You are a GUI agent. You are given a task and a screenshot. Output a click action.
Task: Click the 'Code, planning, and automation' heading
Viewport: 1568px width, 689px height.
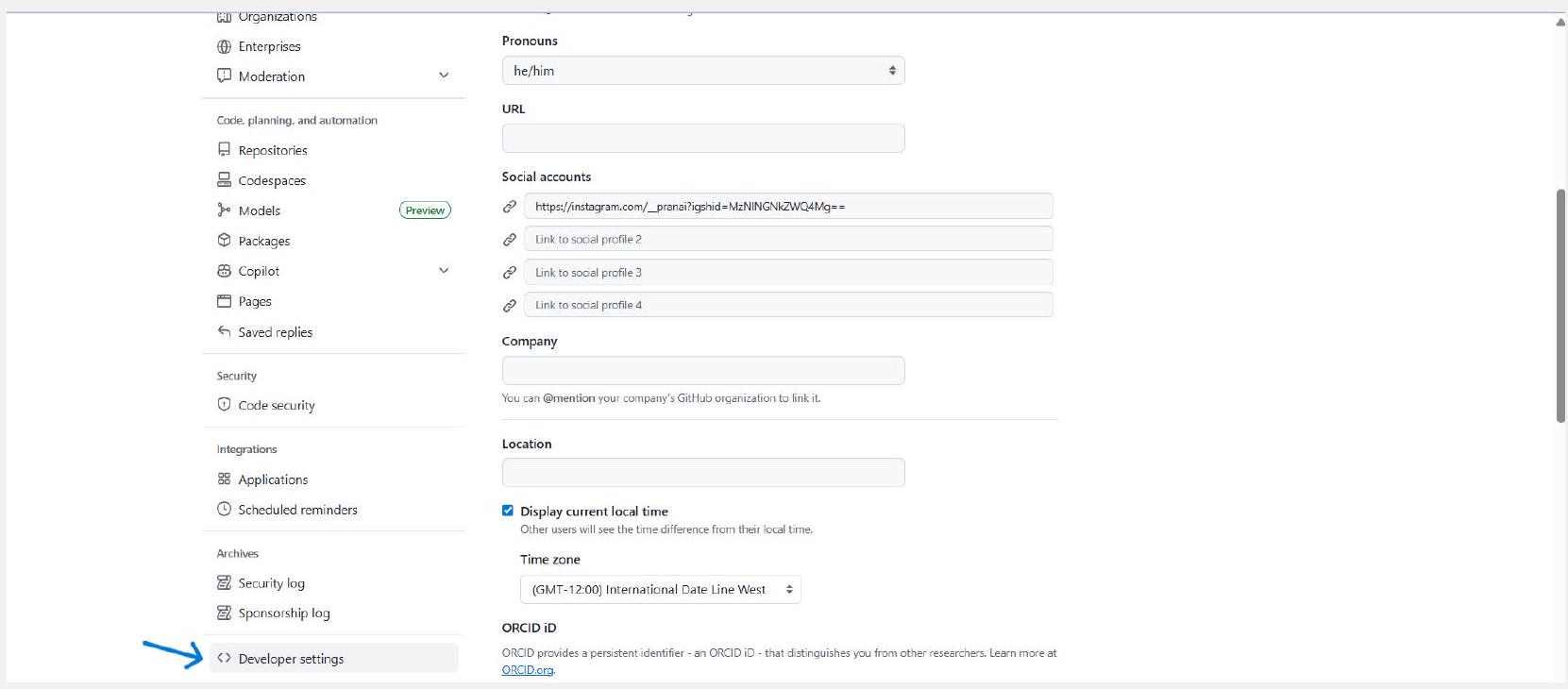click(297, 121)
